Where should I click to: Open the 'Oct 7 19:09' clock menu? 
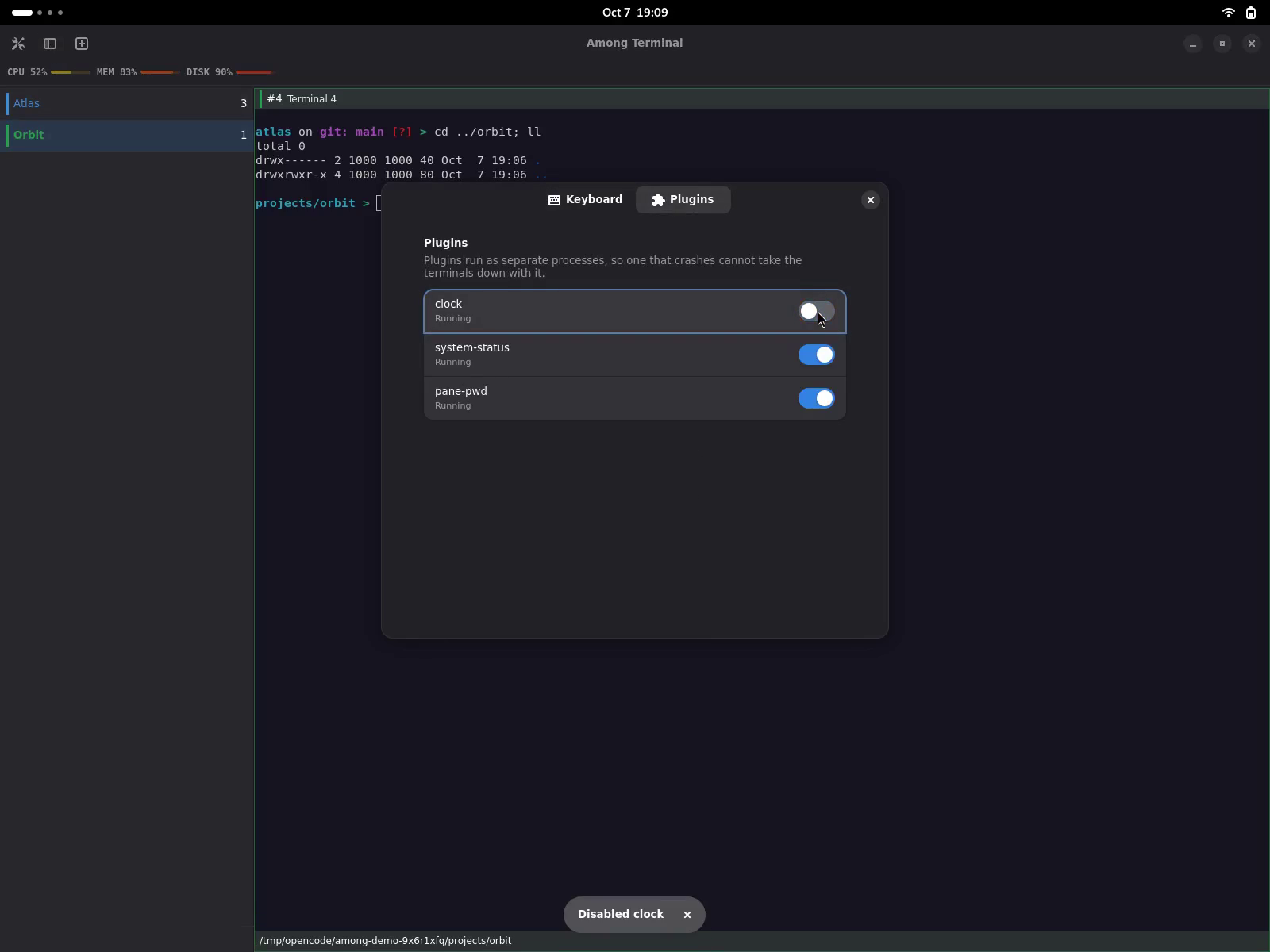[x=635, y=13]
